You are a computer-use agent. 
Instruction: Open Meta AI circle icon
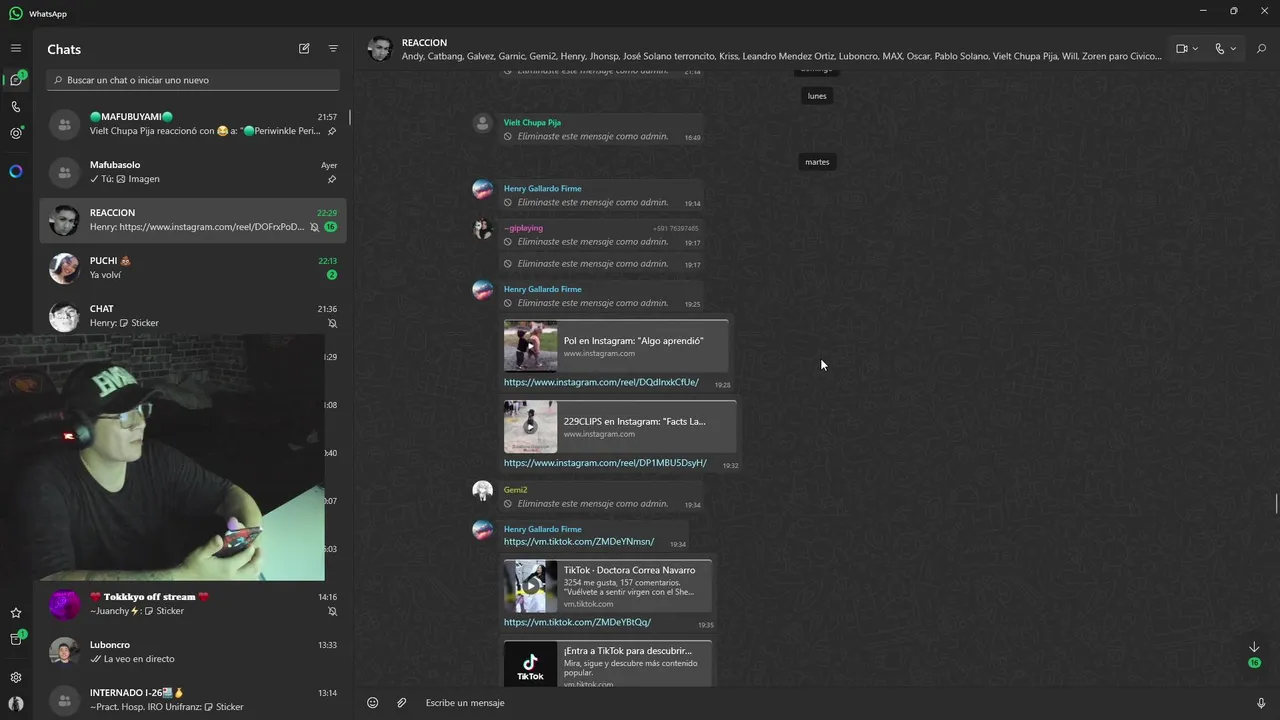coord(16,171)
